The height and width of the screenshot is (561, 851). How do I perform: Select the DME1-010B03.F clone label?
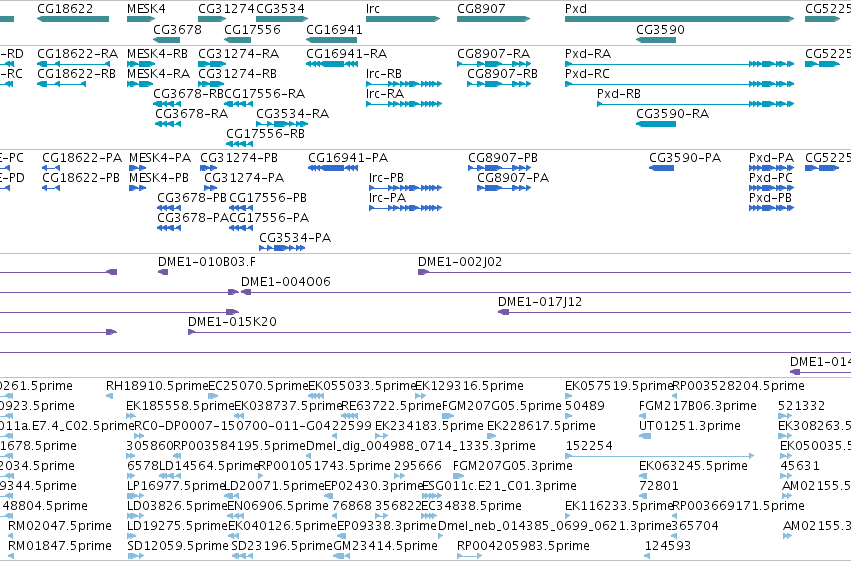tap(207, 262)
